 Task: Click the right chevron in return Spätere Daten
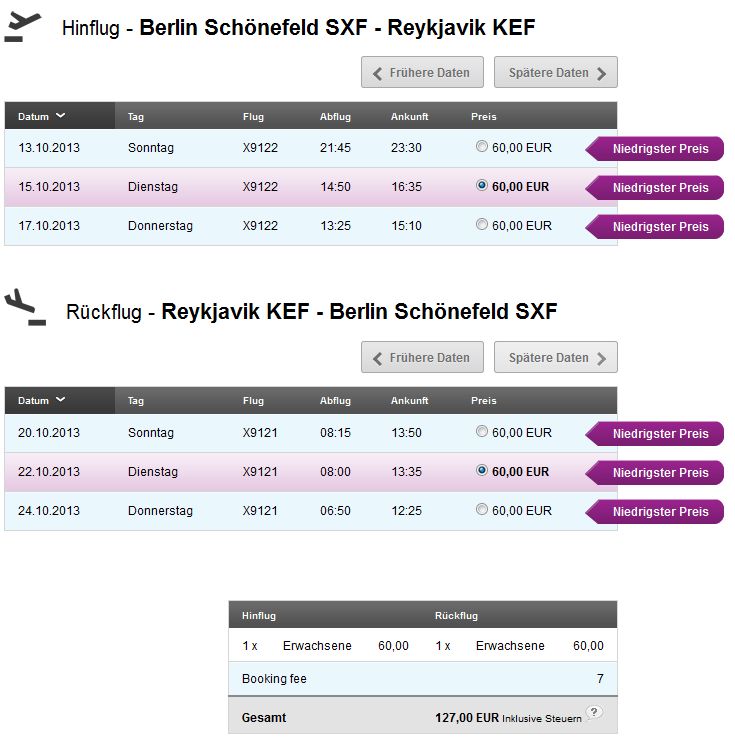(x=601, y=359)
